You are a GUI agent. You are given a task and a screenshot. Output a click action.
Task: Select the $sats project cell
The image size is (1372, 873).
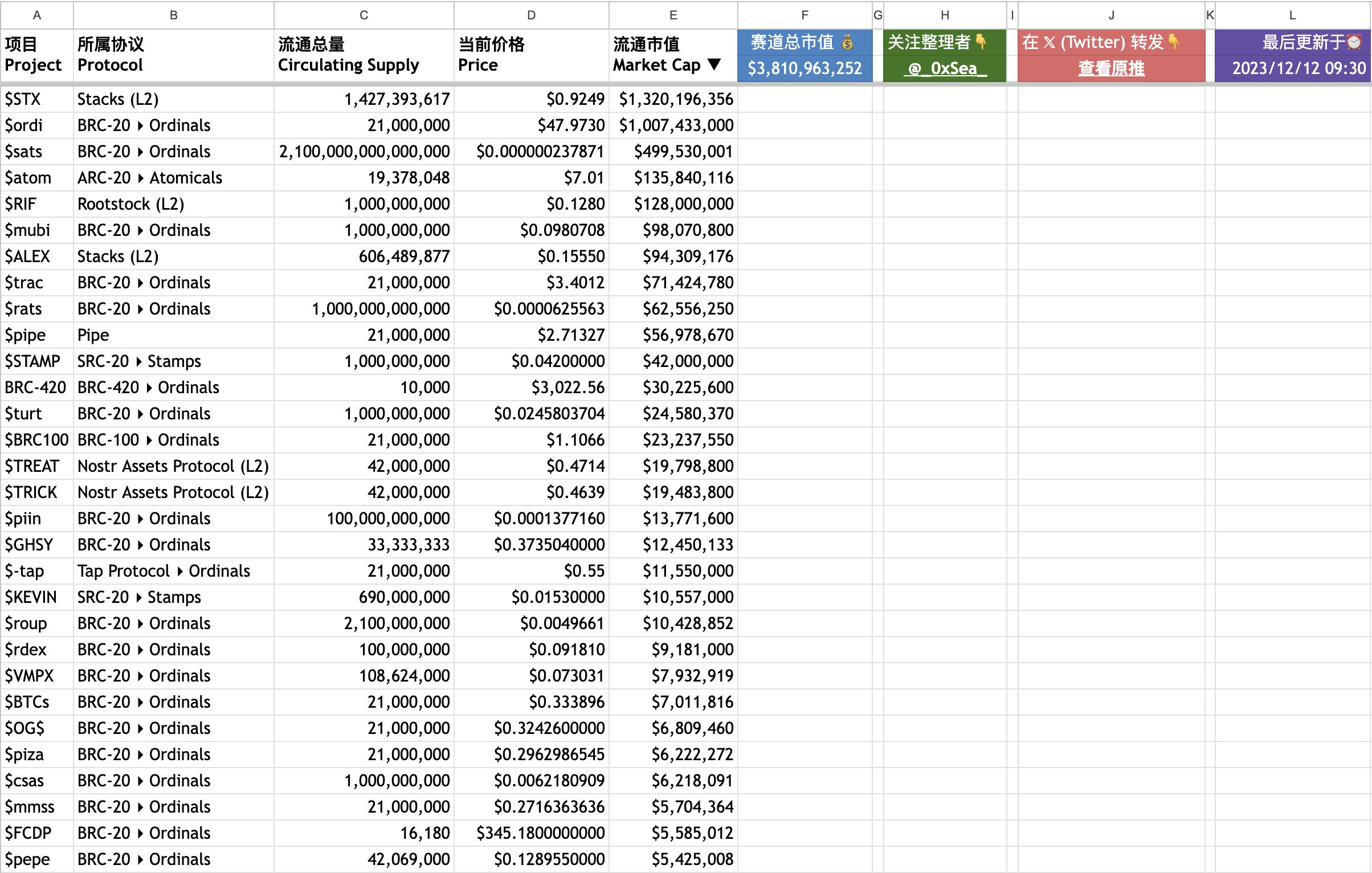tap(37, 152)
